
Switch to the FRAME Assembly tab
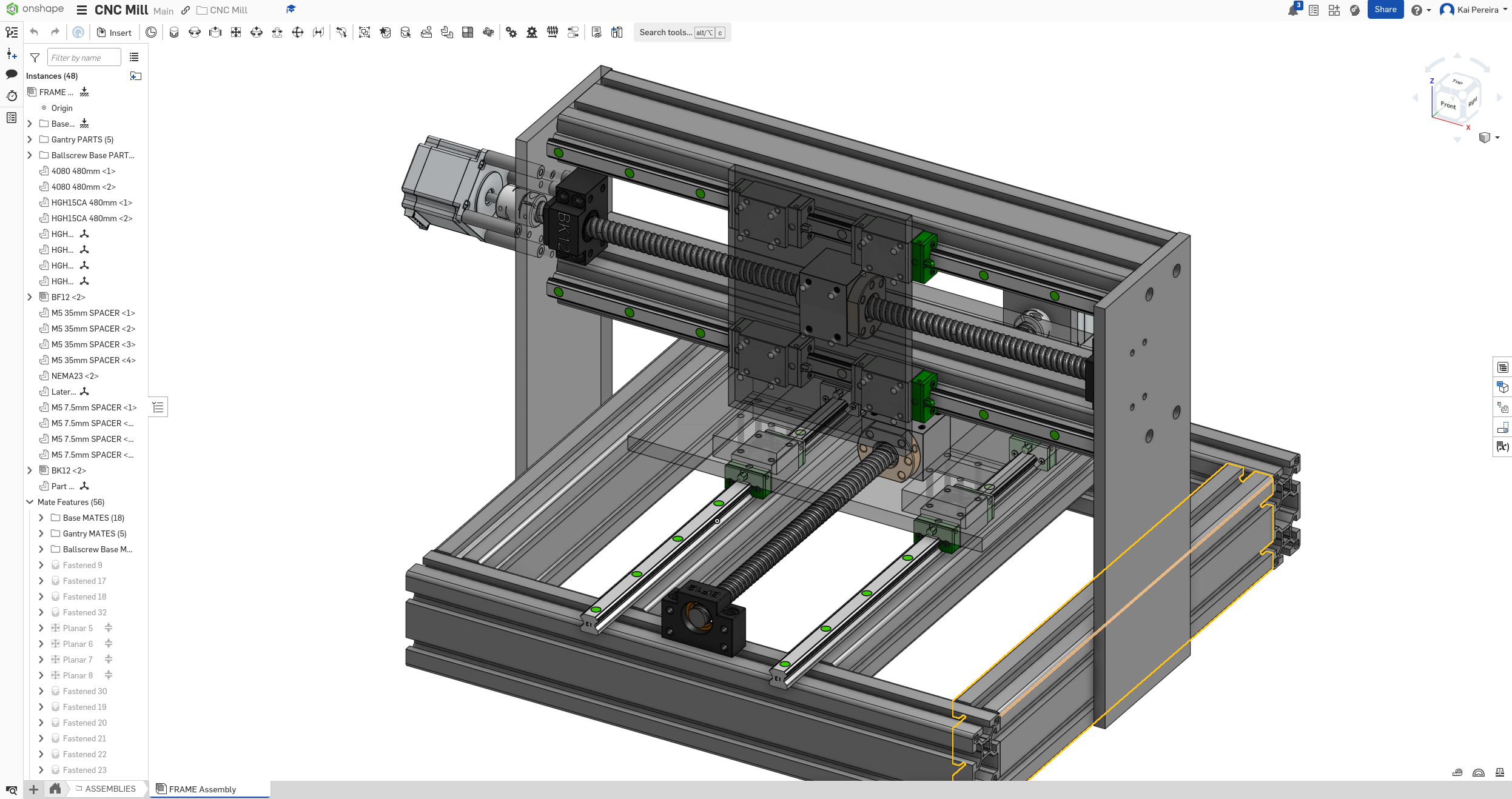coord(203,789)
